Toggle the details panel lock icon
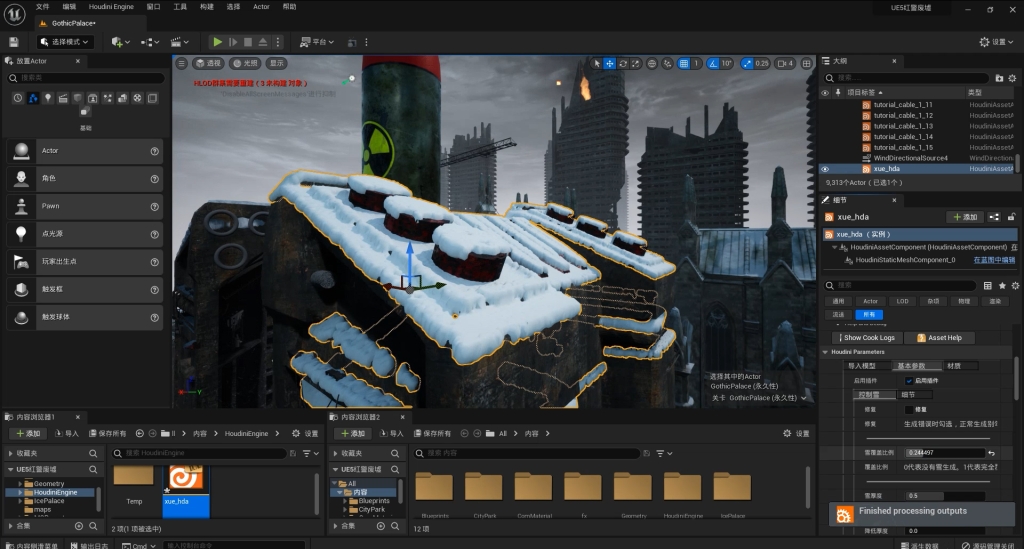Screen dimensions: 1024x549 click(1012, 217)
